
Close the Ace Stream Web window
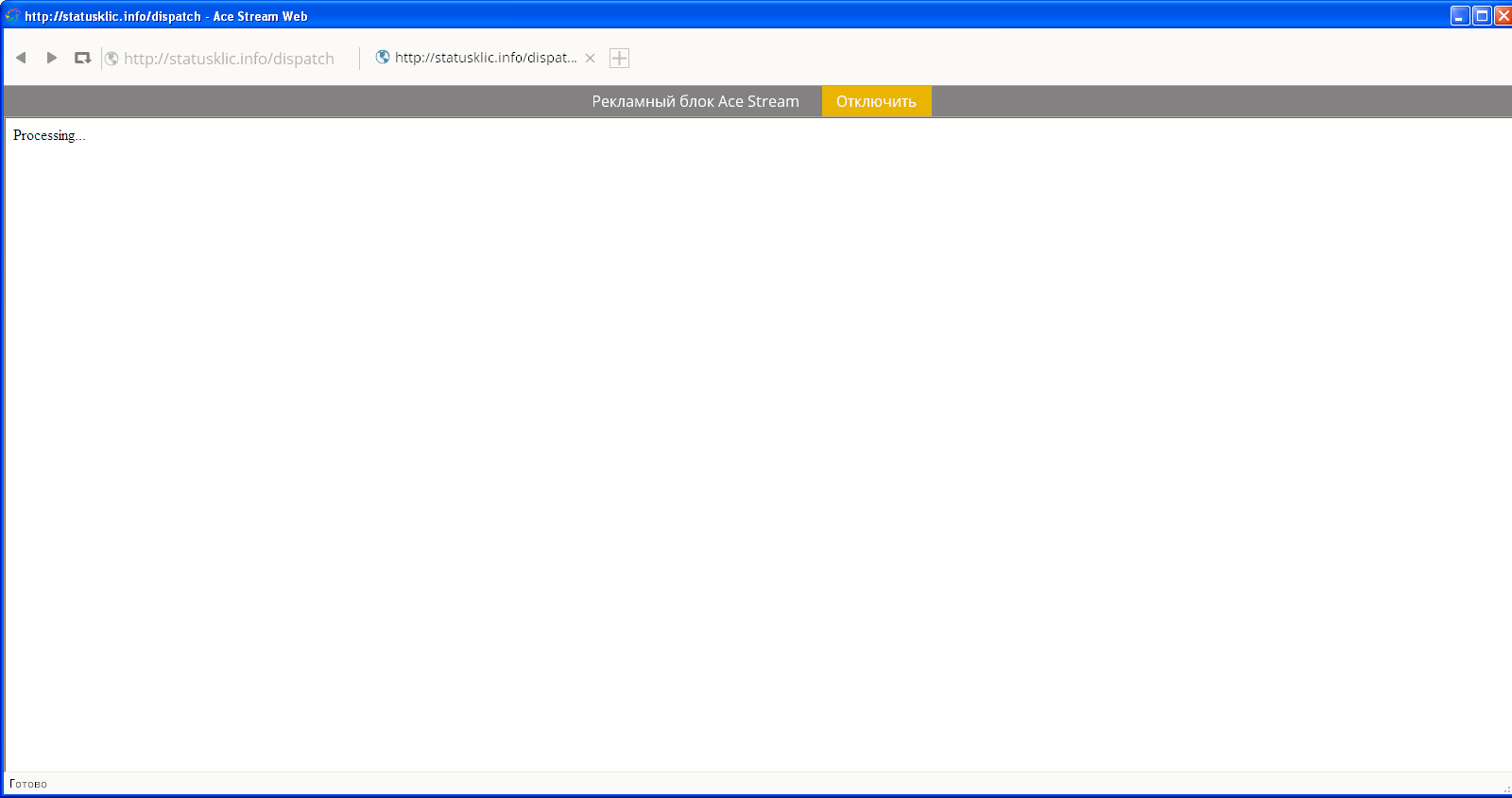click(x=1503, y=15)
